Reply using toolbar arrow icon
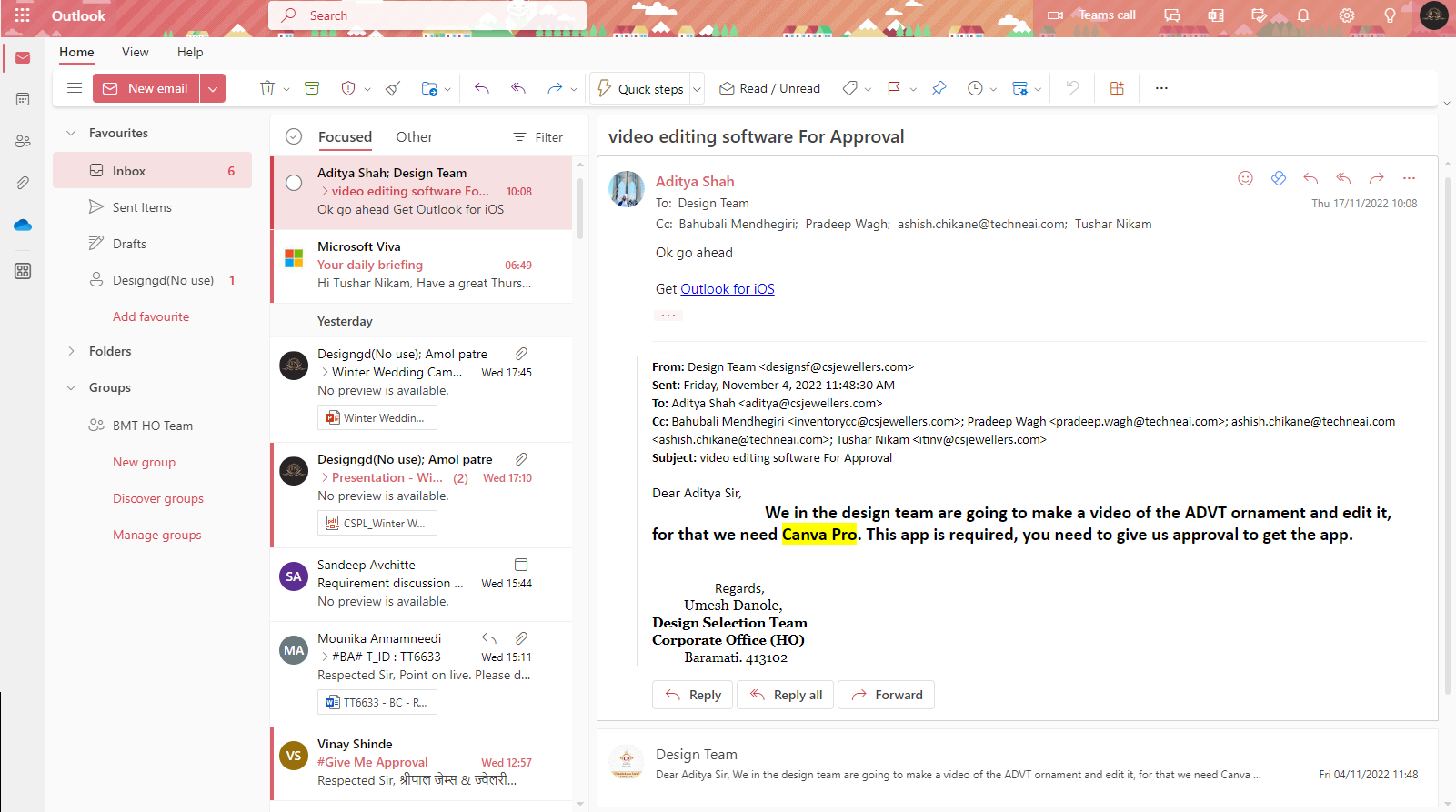This screenshot has height=812, width=1456. coord(482,88)
